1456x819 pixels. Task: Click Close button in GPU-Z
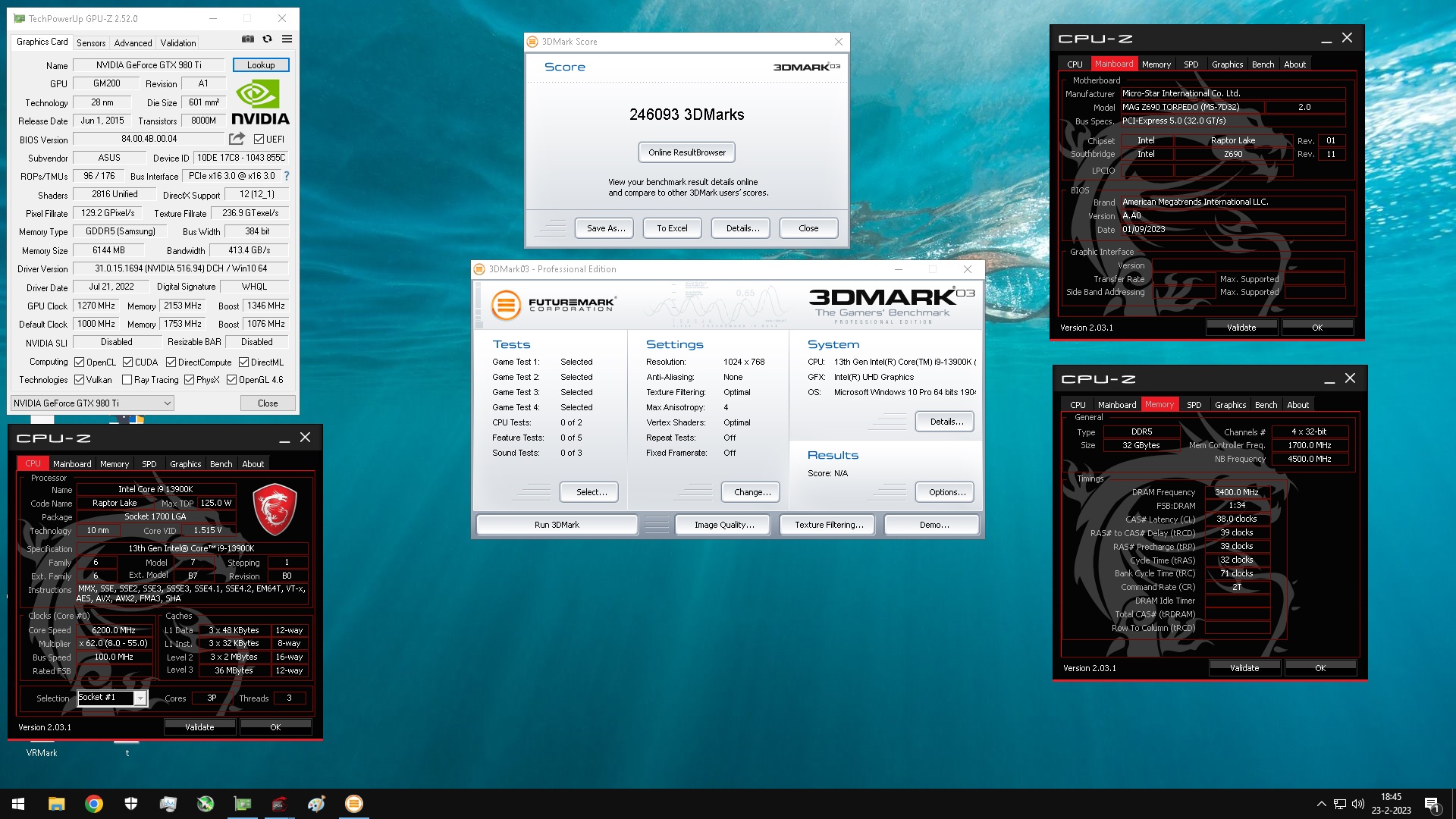268,403
